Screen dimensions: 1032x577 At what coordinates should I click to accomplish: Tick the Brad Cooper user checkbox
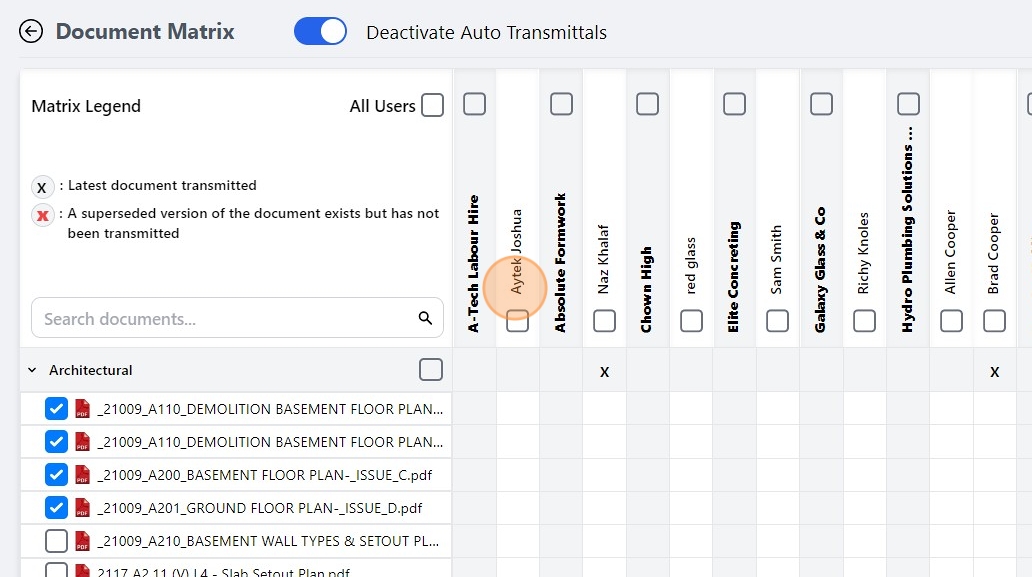tap(994, 321)
